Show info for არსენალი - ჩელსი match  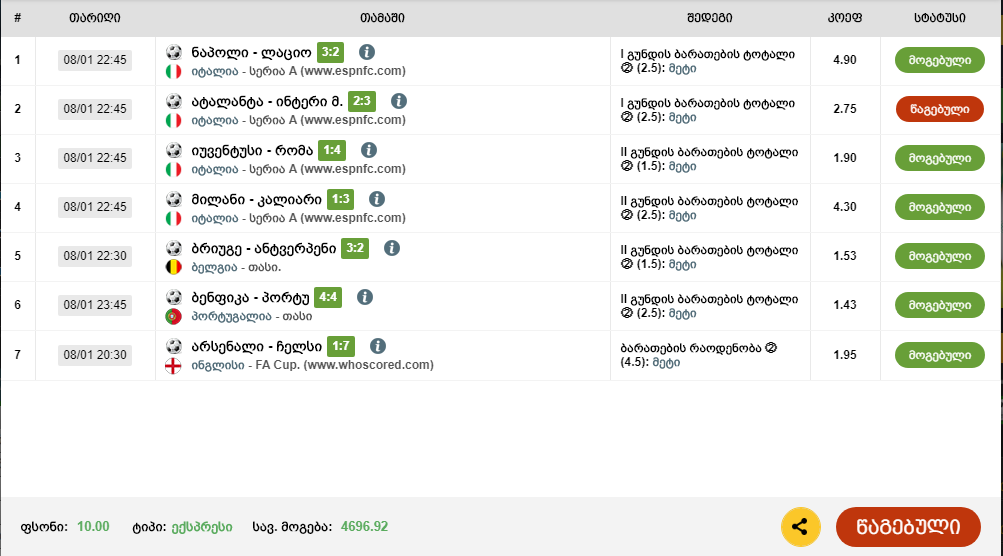(378, 346)
